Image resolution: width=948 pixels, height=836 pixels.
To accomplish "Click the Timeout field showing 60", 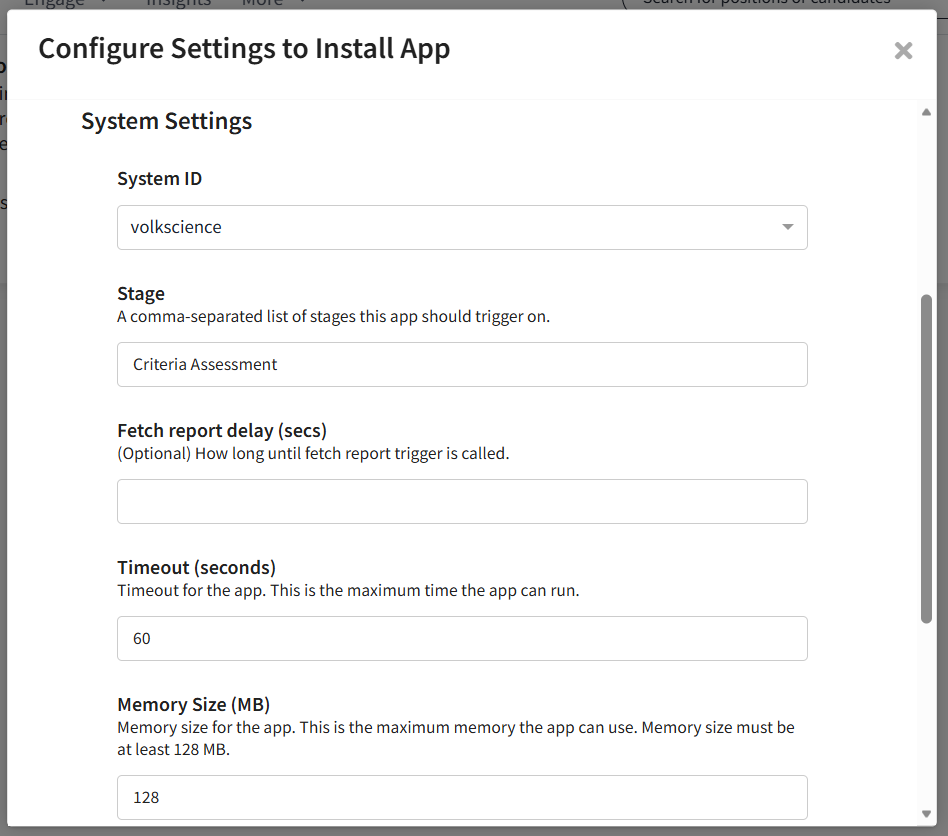I will point(462,639).
